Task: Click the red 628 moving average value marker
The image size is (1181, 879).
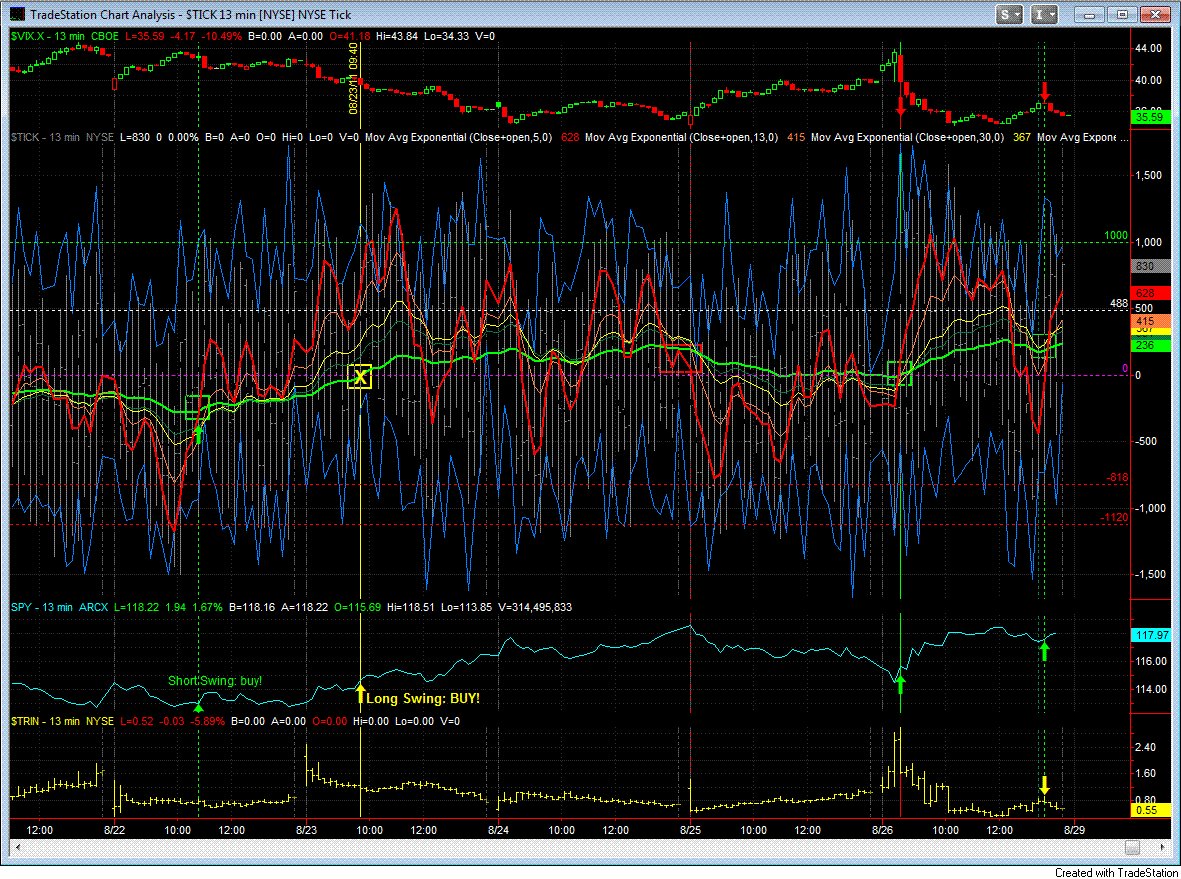Action: [x=1149, y=293]
